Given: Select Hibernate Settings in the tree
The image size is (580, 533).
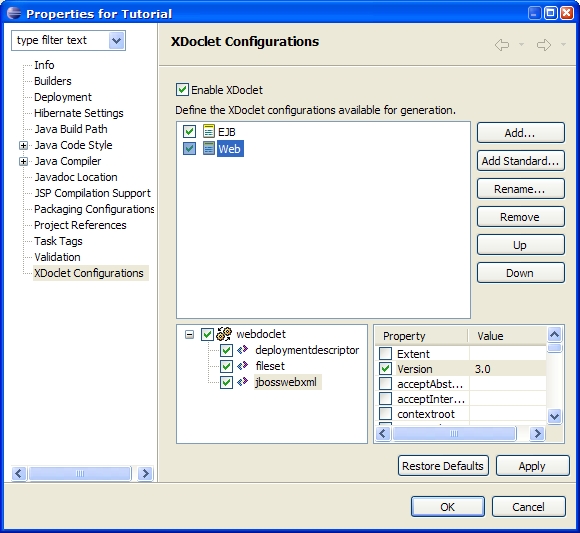Looking at the screenshot, I should pyautogui.click(x=79, y=113).
